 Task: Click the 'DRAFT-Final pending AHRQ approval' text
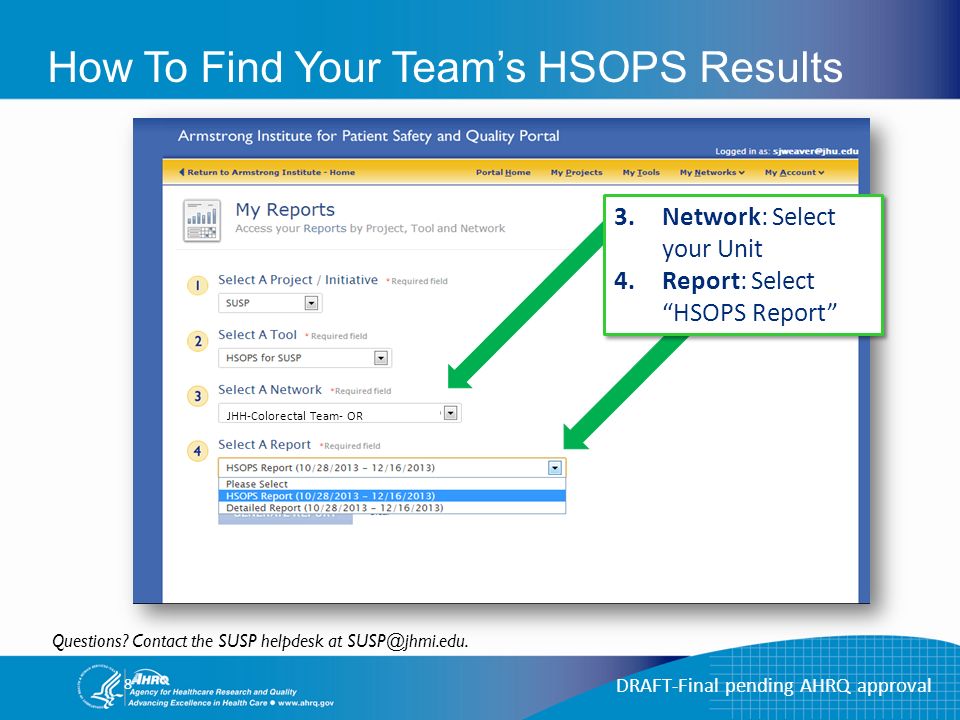773,686
